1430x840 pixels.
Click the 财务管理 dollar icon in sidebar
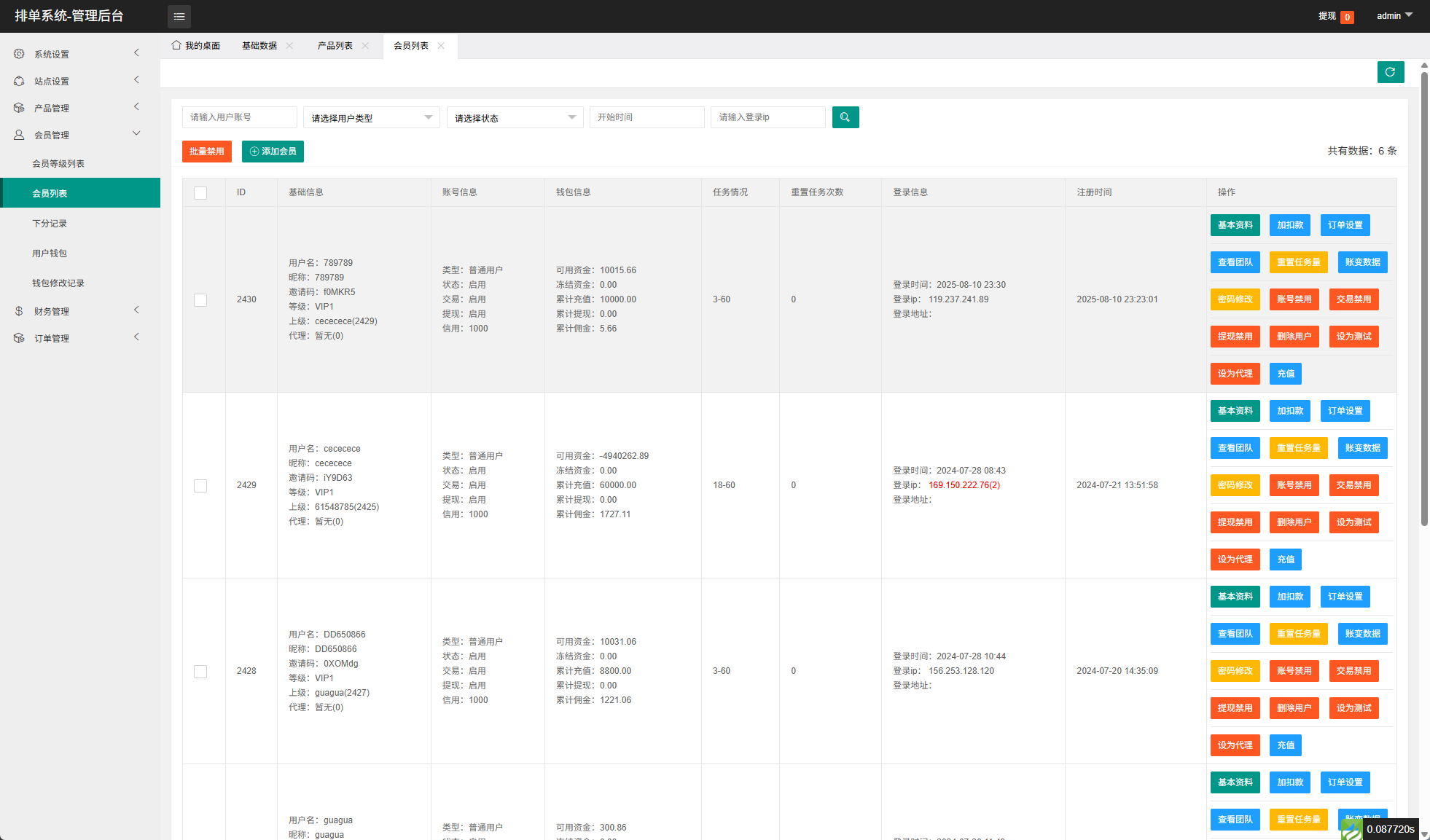point(19,311)
